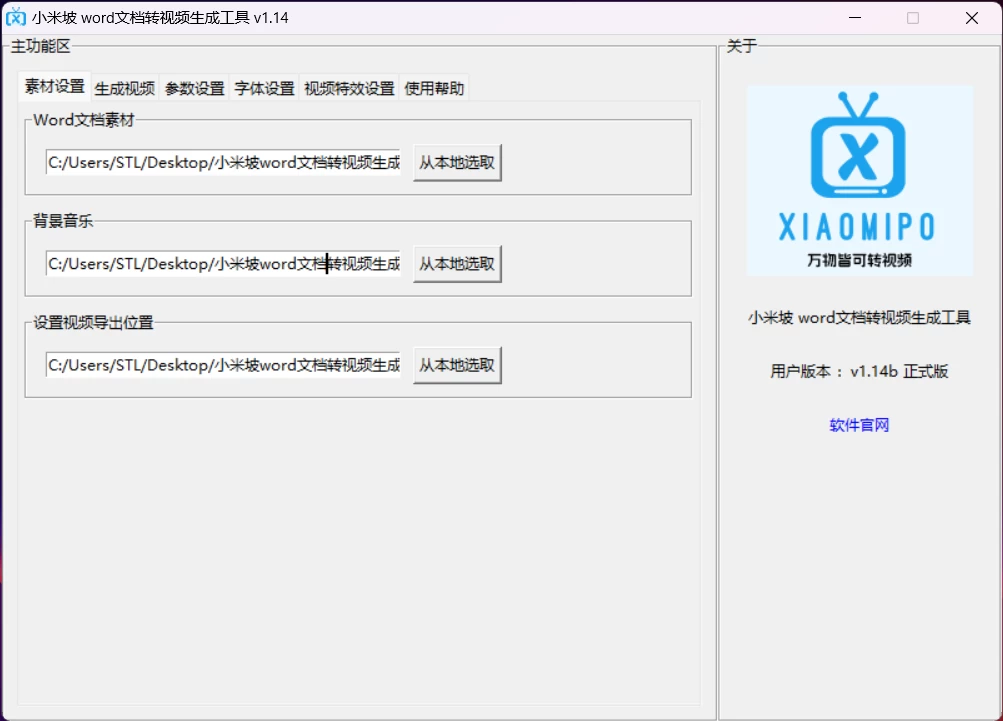Viewport: 1003px width, 721px height.
Task: Switch to the 素材设置 tab
Action: 54,86
